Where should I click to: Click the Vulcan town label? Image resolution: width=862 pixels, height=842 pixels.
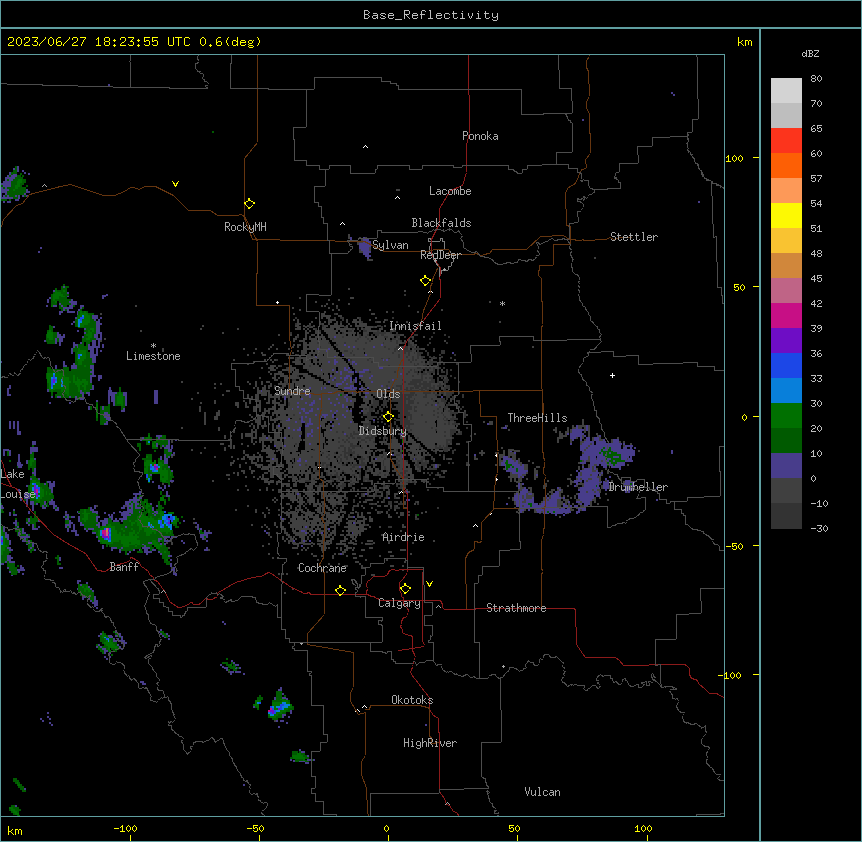pyautogui.click(x=542, y=792)
